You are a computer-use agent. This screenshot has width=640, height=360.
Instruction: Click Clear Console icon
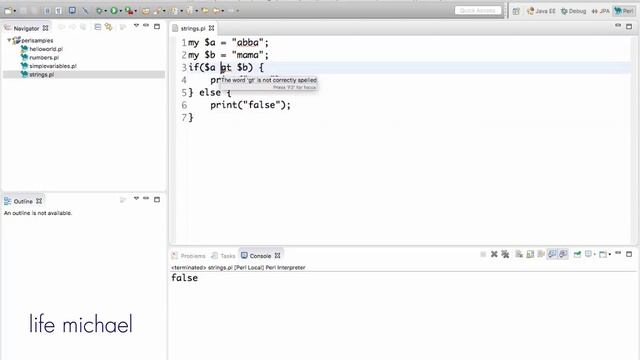519,254
